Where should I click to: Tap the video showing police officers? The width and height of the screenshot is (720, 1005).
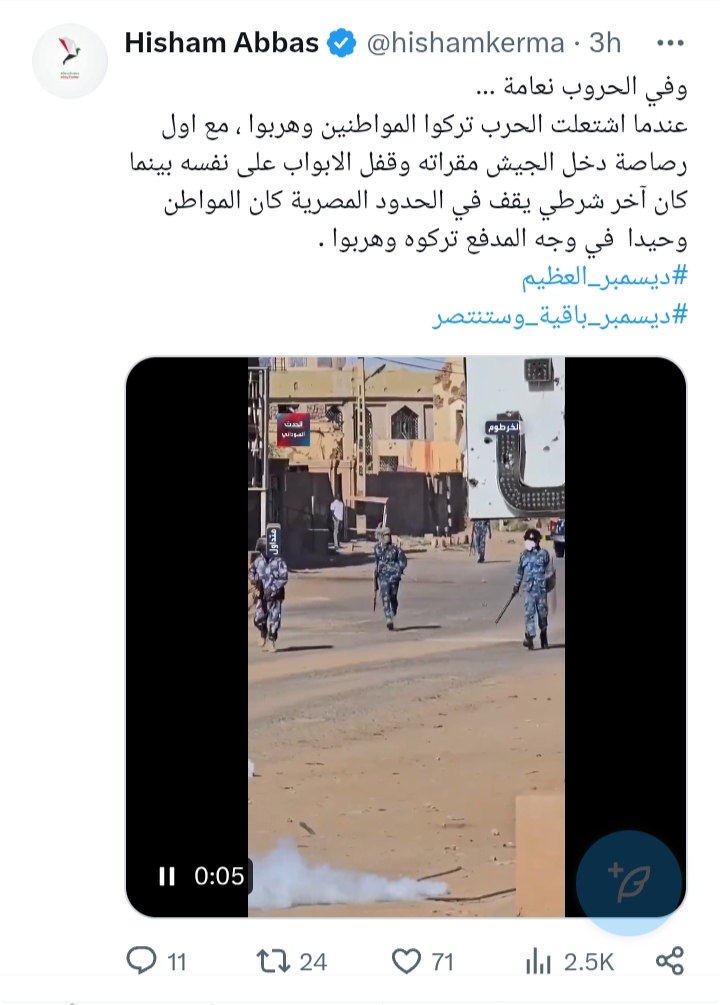coord(406,636)
